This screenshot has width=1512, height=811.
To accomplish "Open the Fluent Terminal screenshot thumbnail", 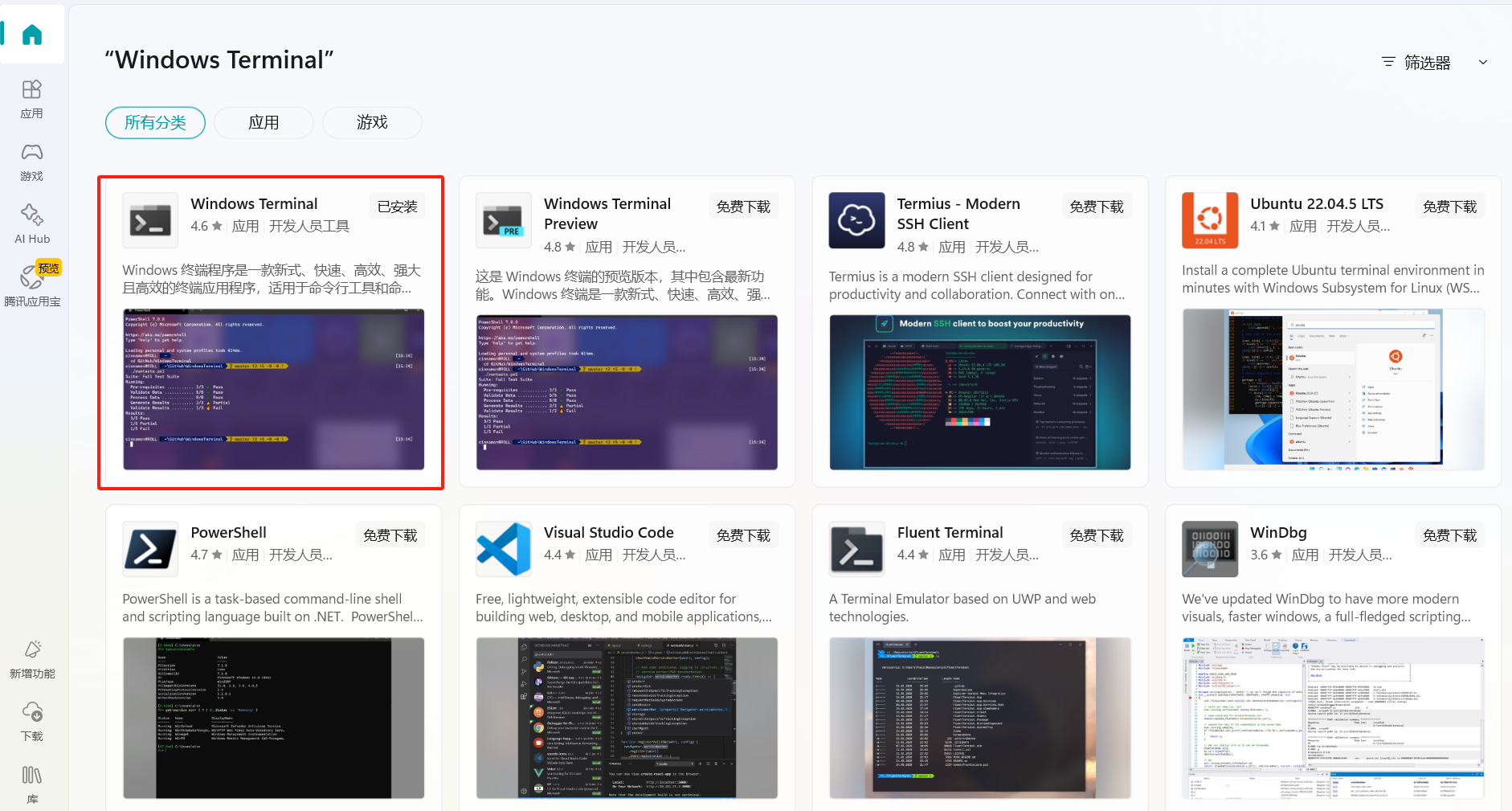I will point(980,718).
